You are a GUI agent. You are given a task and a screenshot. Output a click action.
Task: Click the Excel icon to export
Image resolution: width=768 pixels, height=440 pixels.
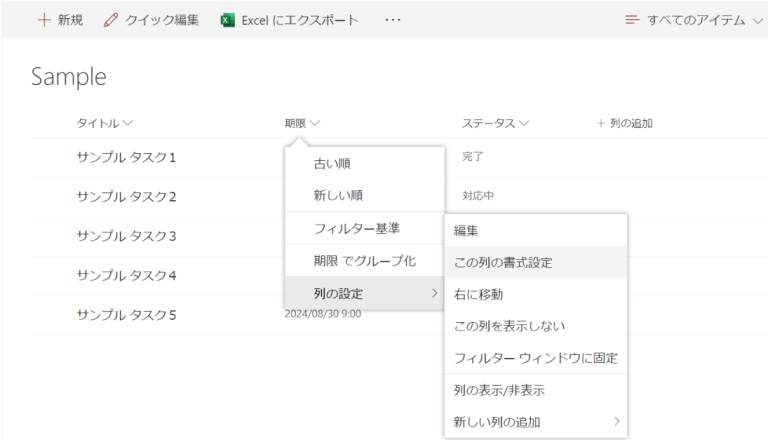pyautogui.click(x=227, y=20)
